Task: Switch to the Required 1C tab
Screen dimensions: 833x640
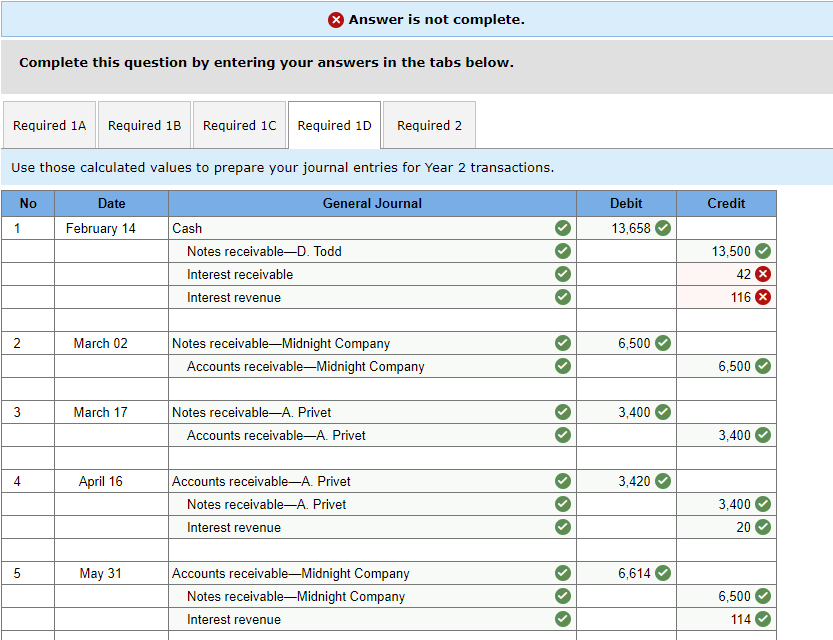Action: click(x=239, y=125)
